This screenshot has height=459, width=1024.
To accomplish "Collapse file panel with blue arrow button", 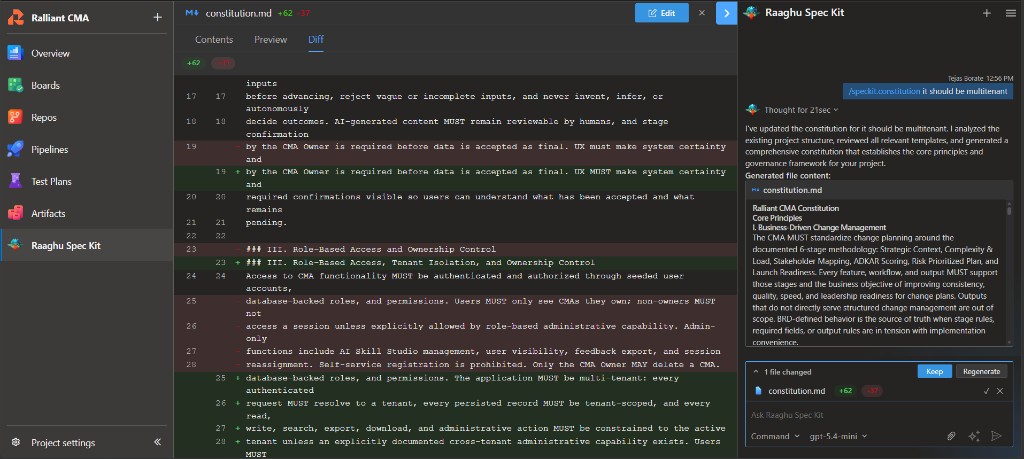I will click(x=726, y=13).
